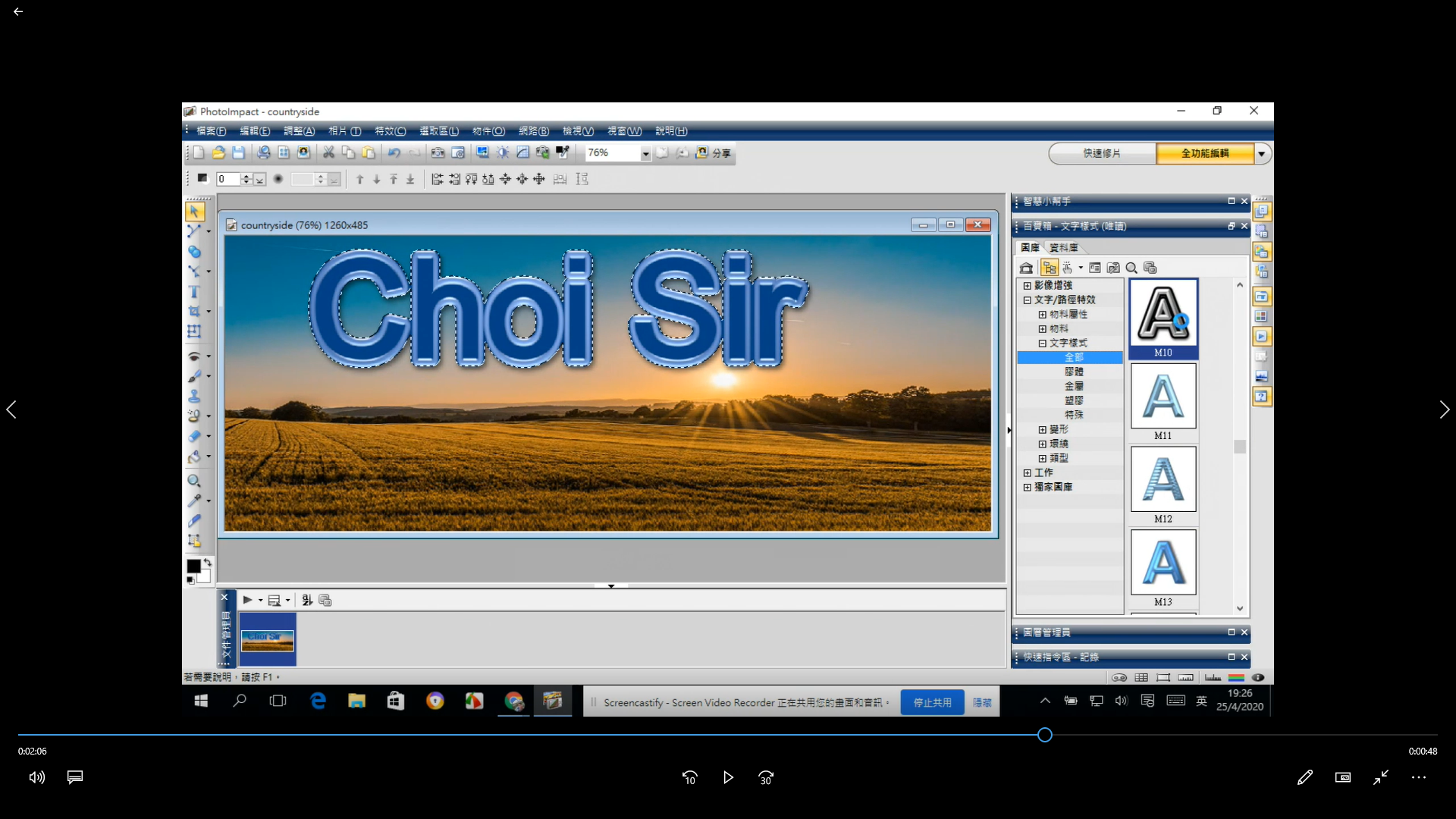Click the Undo arrow icon

(x=394, y=153)
